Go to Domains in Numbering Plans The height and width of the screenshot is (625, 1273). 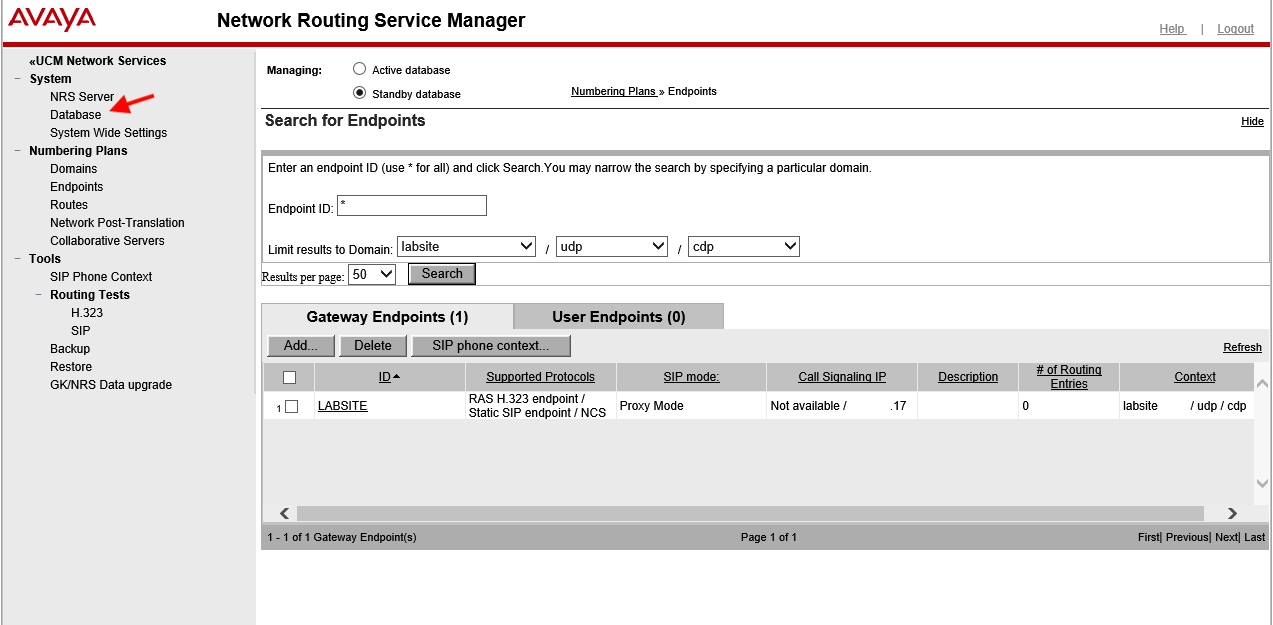coord(74,169)
